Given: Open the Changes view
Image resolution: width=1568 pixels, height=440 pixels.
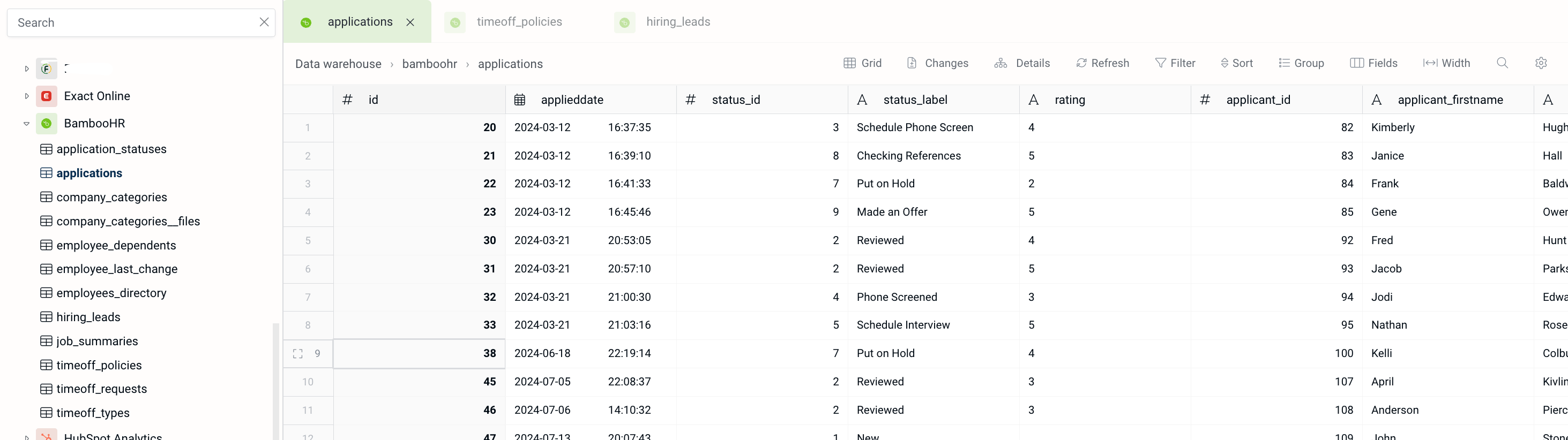Looking at the screenshot, I should point(937,63).
